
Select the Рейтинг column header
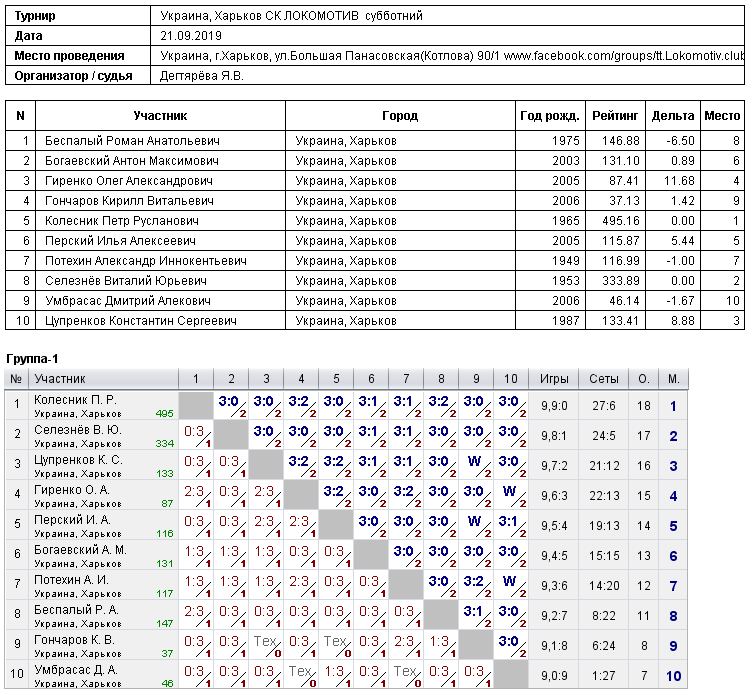(x=615, y=116)
